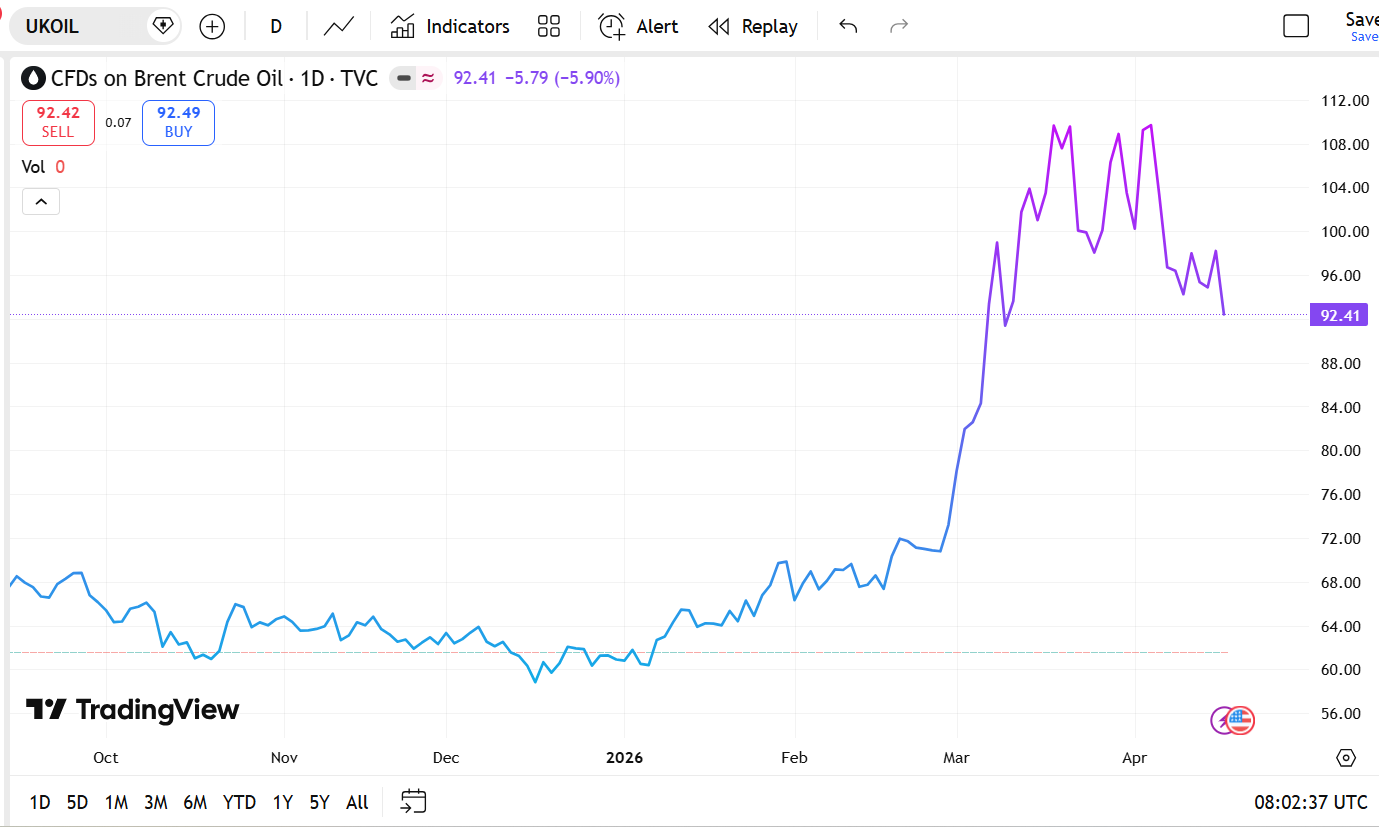Toggle the approximate-equals data status indicator
1379x827 pixels.
pos(428,78)
